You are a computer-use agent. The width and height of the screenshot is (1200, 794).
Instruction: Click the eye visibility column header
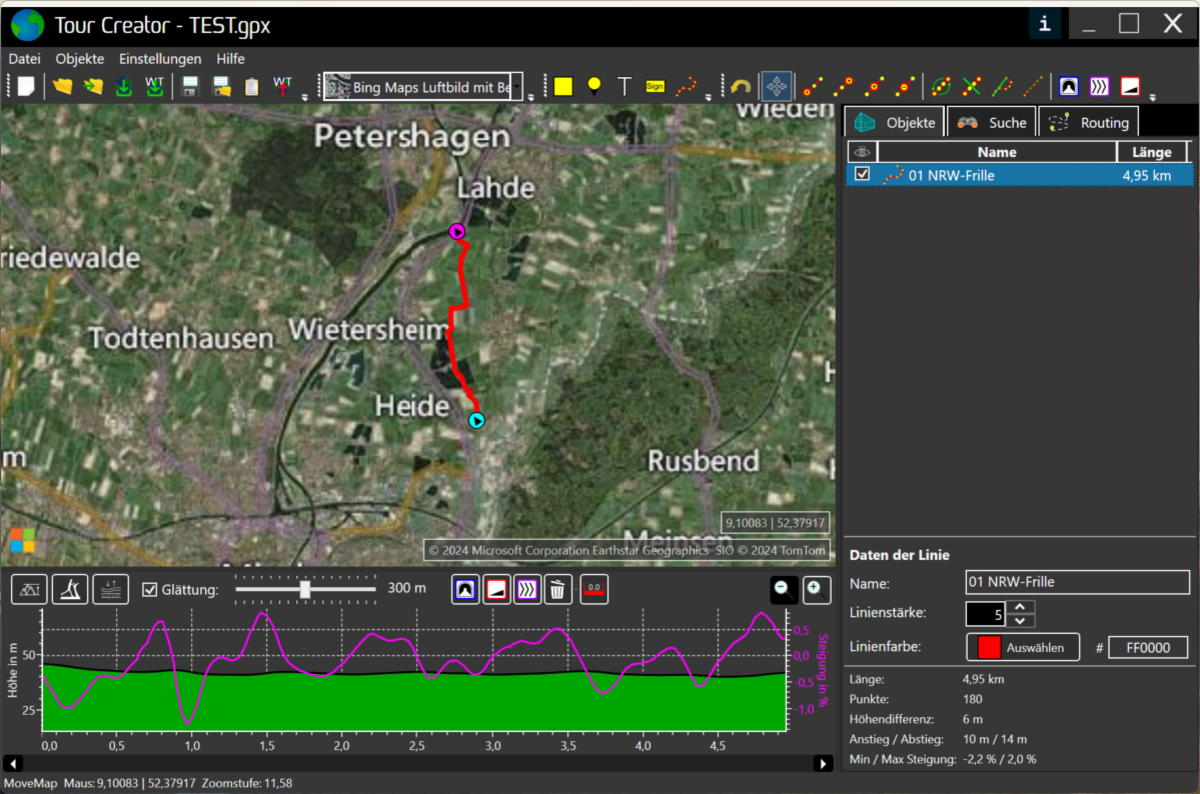(x=862, y=152)
